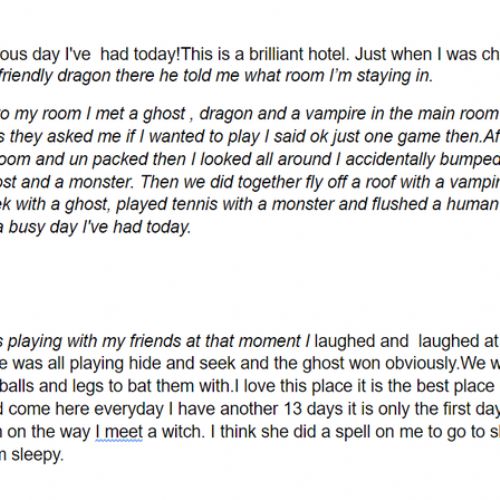Click the italic word "friendly"

point(26,76)
